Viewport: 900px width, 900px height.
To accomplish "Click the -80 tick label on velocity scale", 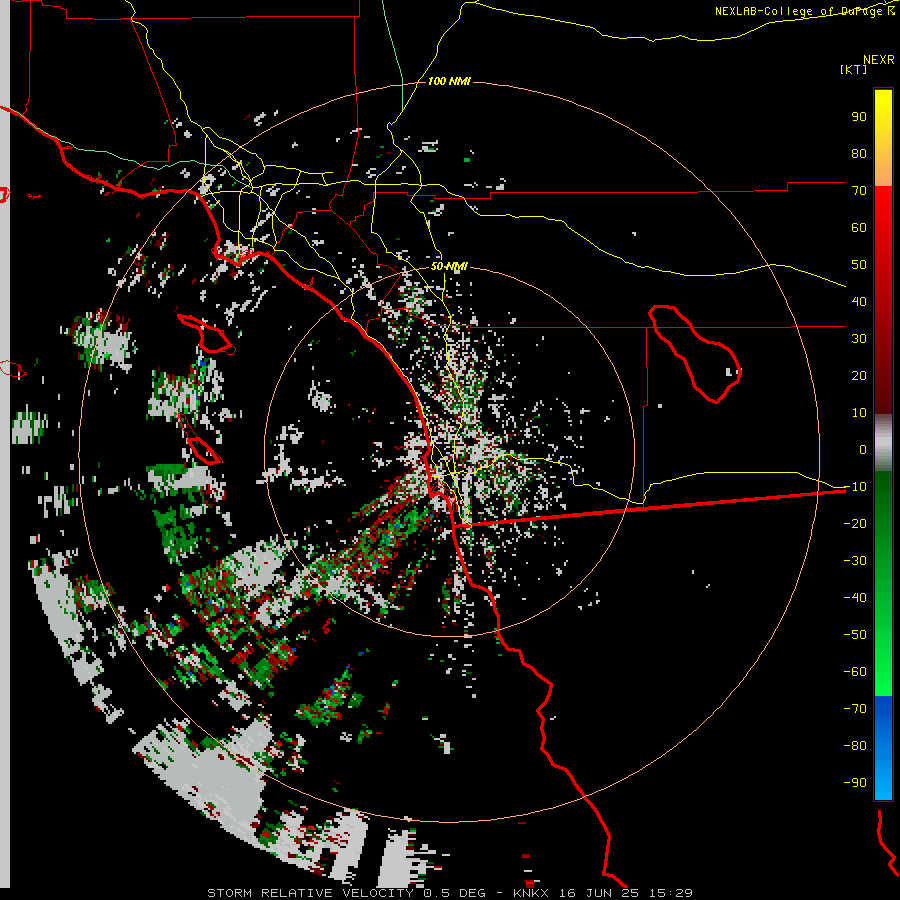I will click(855, 746).
